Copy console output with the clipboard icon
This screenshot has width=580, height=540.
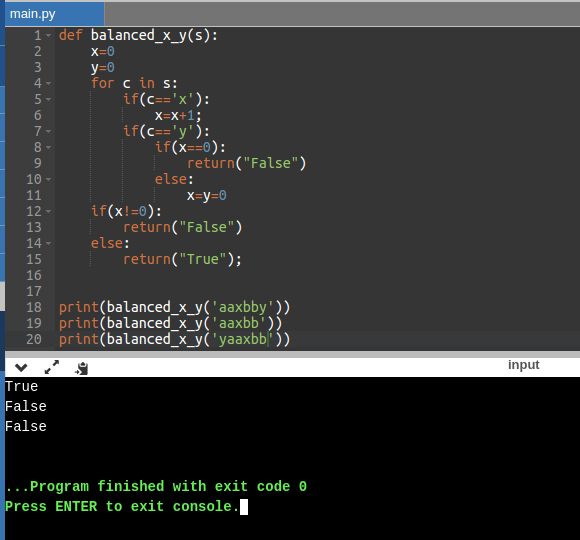(x=81, y=368)
